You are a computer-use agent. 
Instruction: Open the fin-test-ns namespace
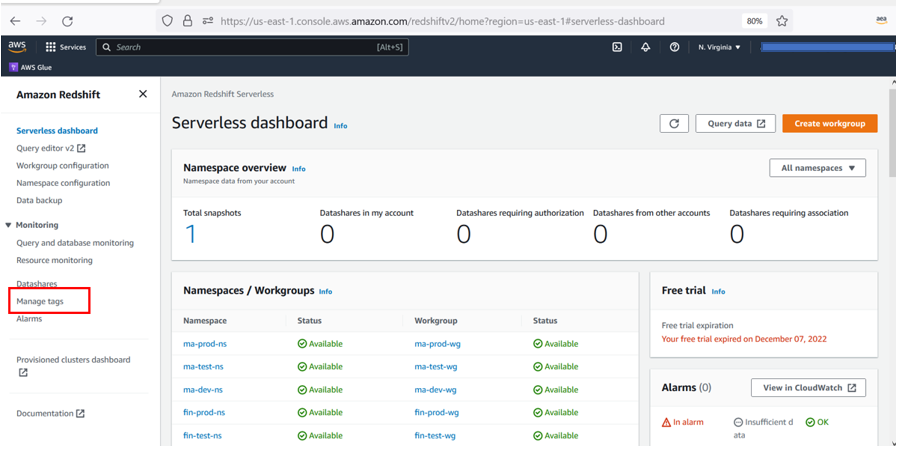[202, 435]
